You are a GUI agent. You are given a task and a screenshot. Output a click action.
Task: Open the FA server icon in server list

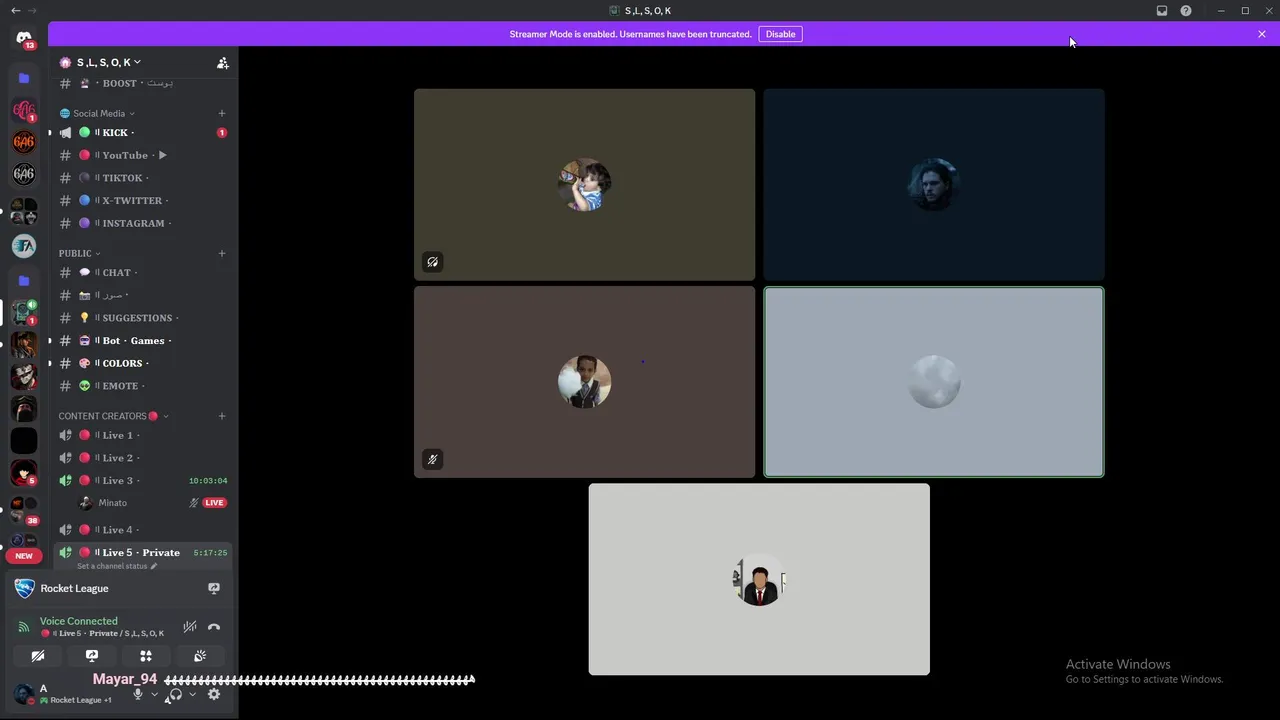click(x=24, y=245)
